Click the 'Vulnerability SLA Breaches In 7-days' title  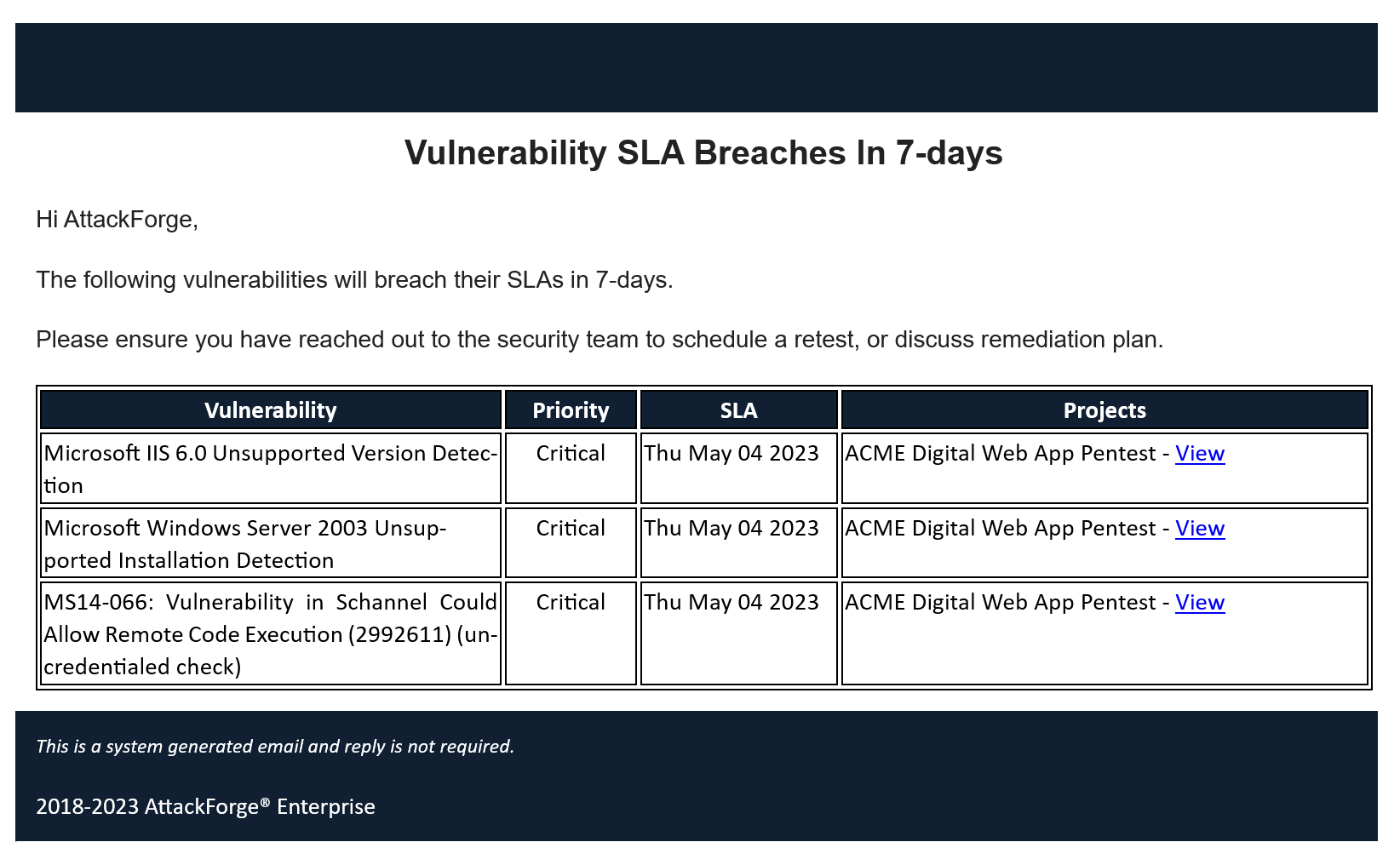point(703,153)
